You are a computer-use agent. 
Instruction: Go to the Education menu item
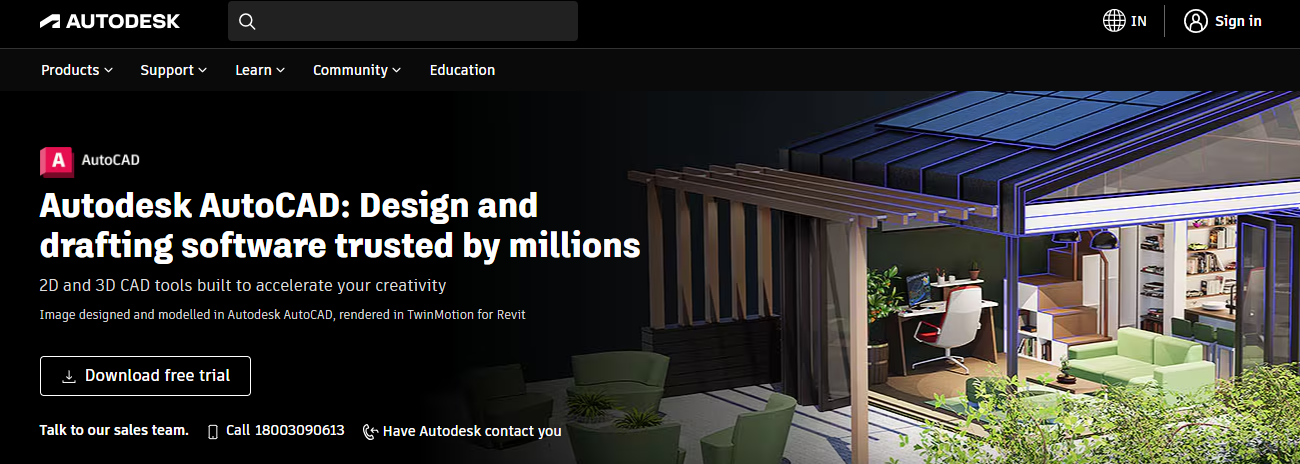pyautogui.click(x=462, y=70)
